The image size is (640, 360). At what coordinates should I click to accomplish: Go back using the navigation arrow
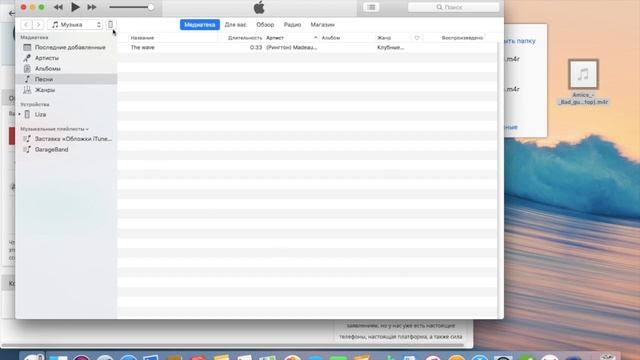coord(27,24)
